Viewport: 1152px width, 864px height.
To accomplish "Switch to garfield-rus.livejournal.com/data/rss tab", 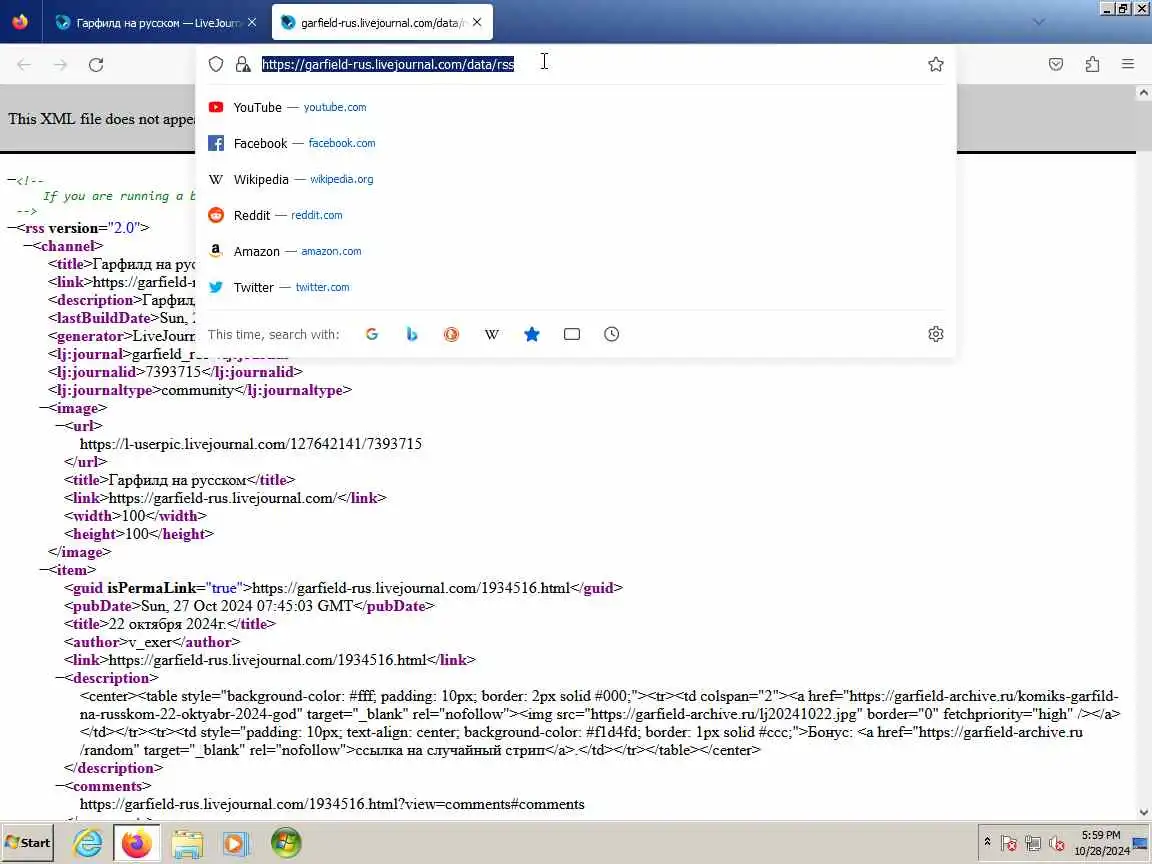I will click(382, 23).
